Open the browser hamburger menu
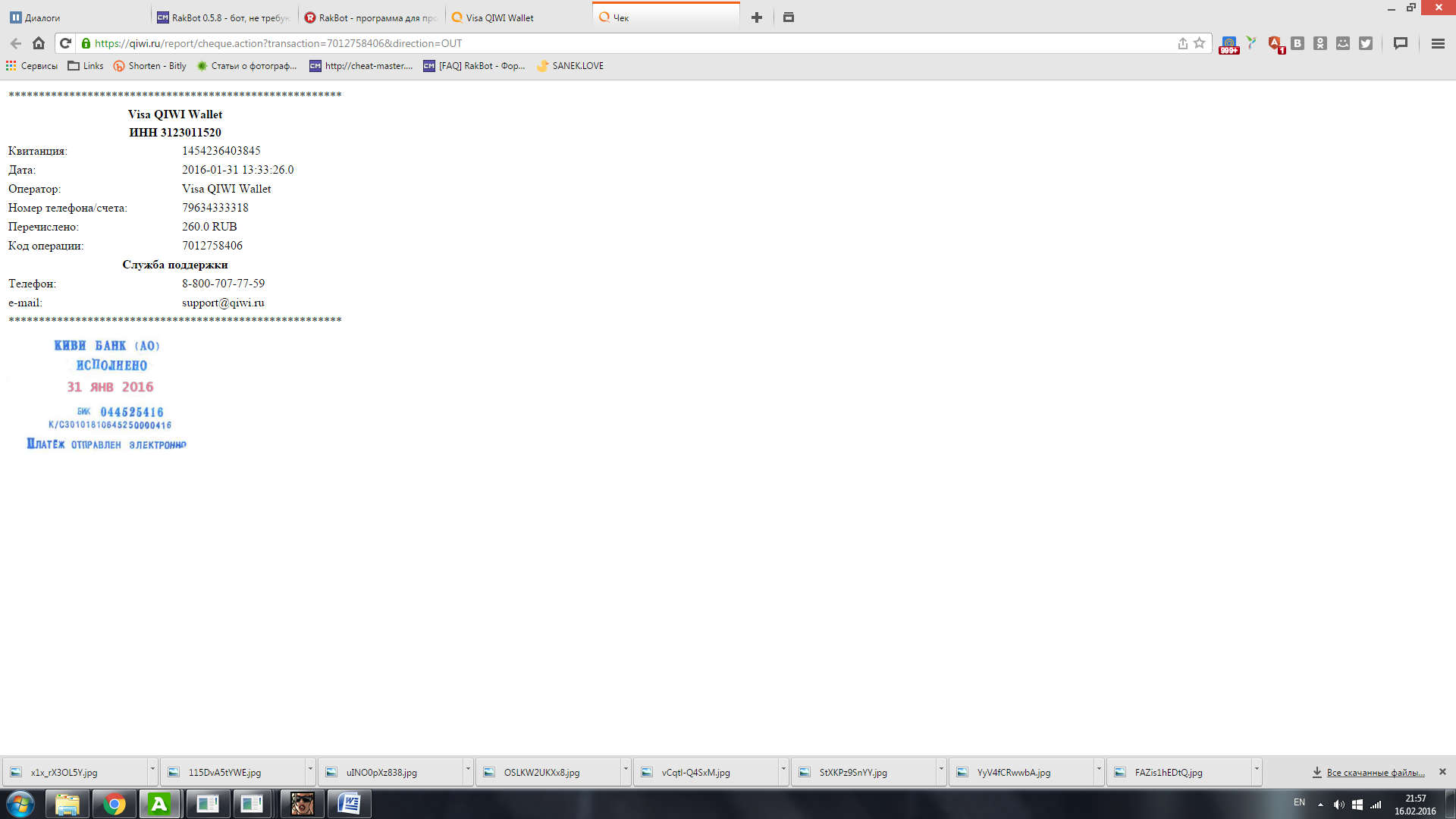This screenshot has height=819, width=1456. click(1438, 43)
